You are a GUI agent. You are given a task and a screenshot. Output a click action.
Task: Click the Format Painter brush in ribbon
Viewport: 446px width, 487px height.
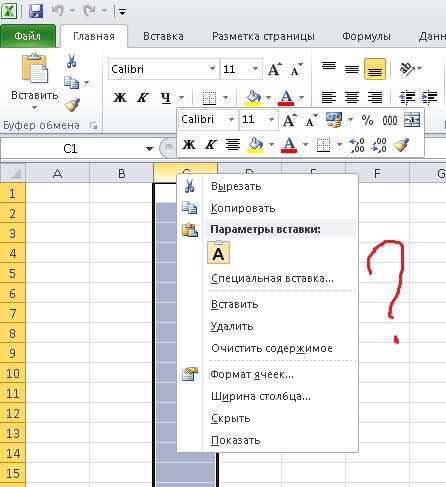[72, 105]
